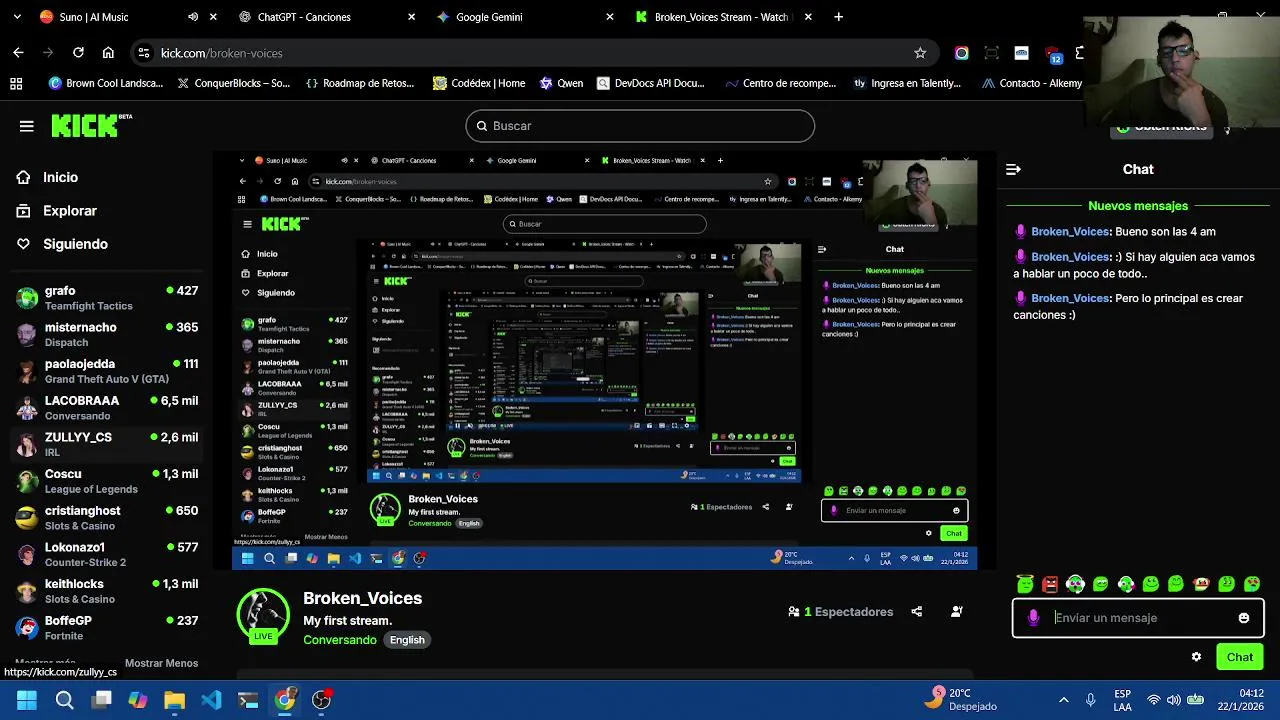The width and height of the screenshot is (1280, 720).
Task: Send the red angry face emote
Action: pos(1050,584)
